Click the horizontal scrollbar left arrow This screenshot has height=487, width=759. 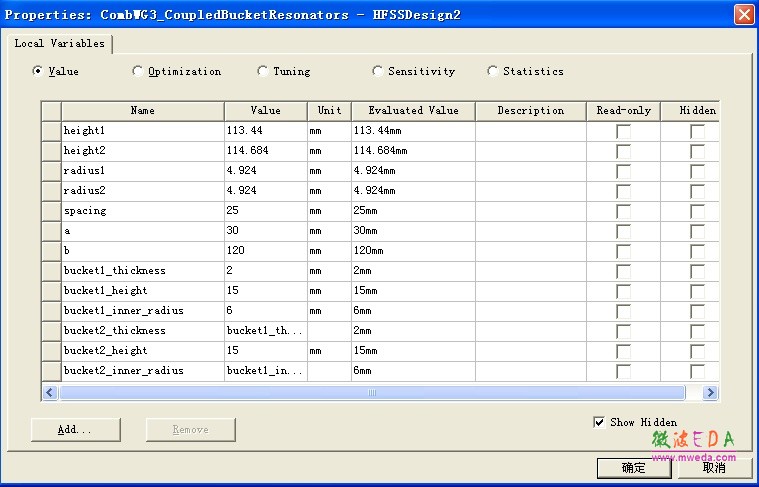coord(50,393)
